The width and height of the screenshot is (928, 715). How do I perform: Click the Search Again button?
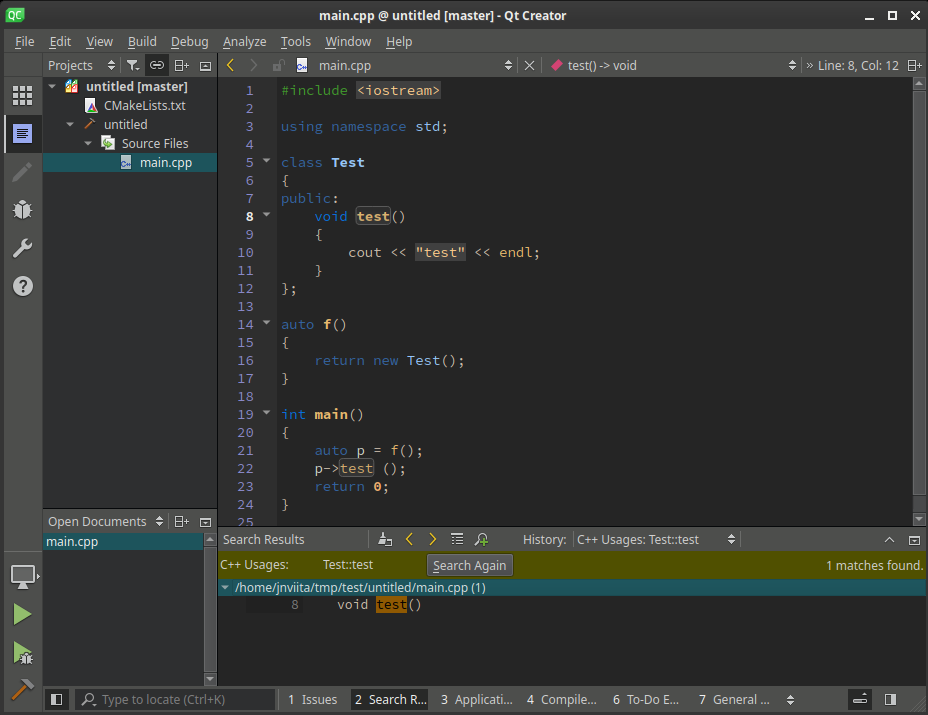point(470,566)
